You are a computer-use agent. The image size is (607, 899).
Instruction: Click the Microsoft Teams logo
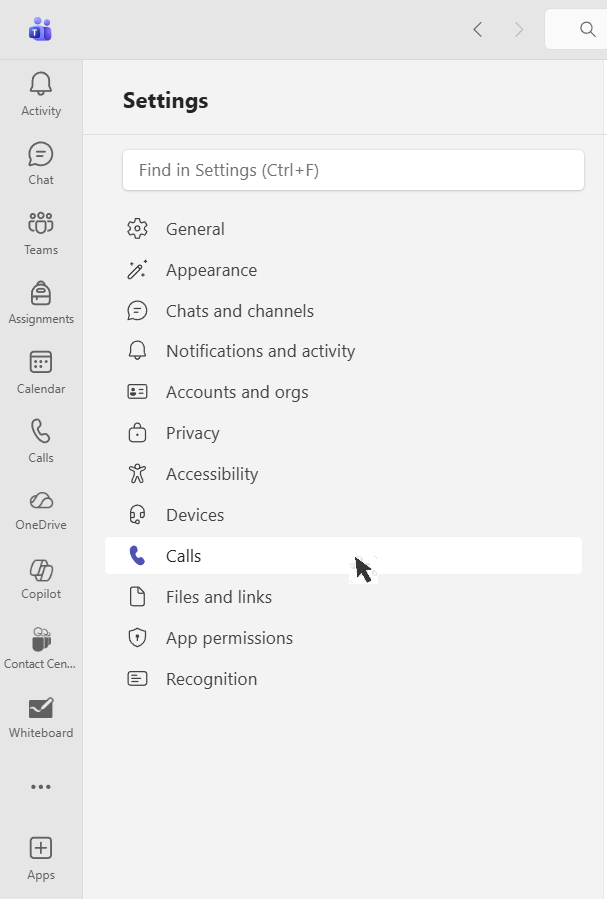pos(40,29)
